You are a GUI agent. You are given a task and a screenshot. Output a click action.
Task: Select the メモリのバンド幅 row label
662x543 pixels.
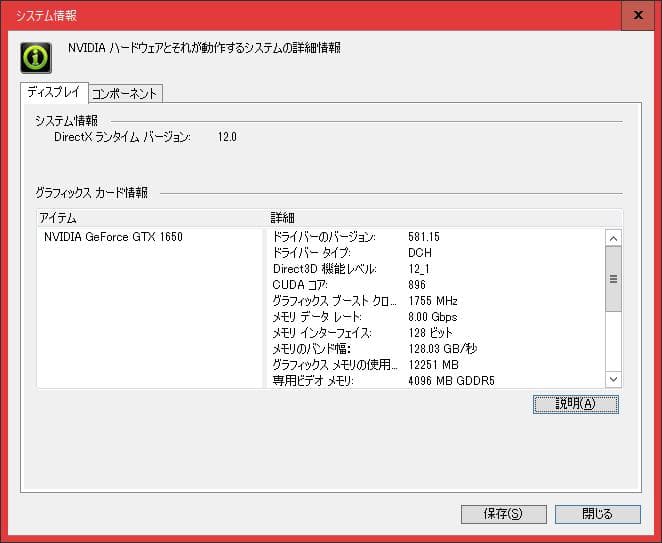(312, 349)
